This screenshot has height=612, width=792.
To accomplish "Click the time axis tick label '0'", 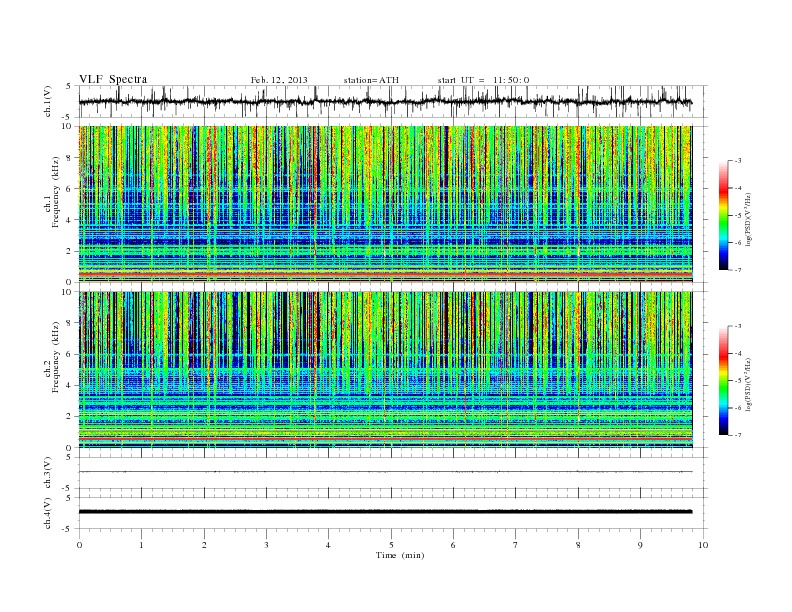I will click(79, 545).
